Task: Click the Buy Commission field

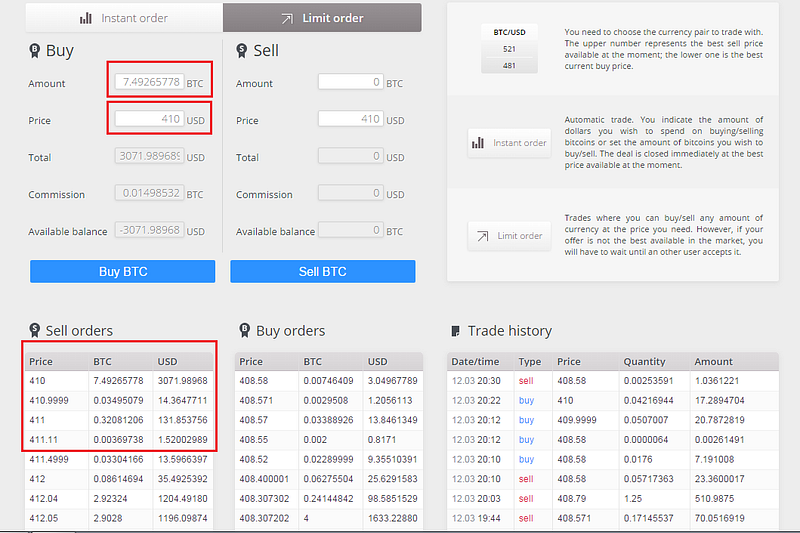Action: click(x=149, y=193)
